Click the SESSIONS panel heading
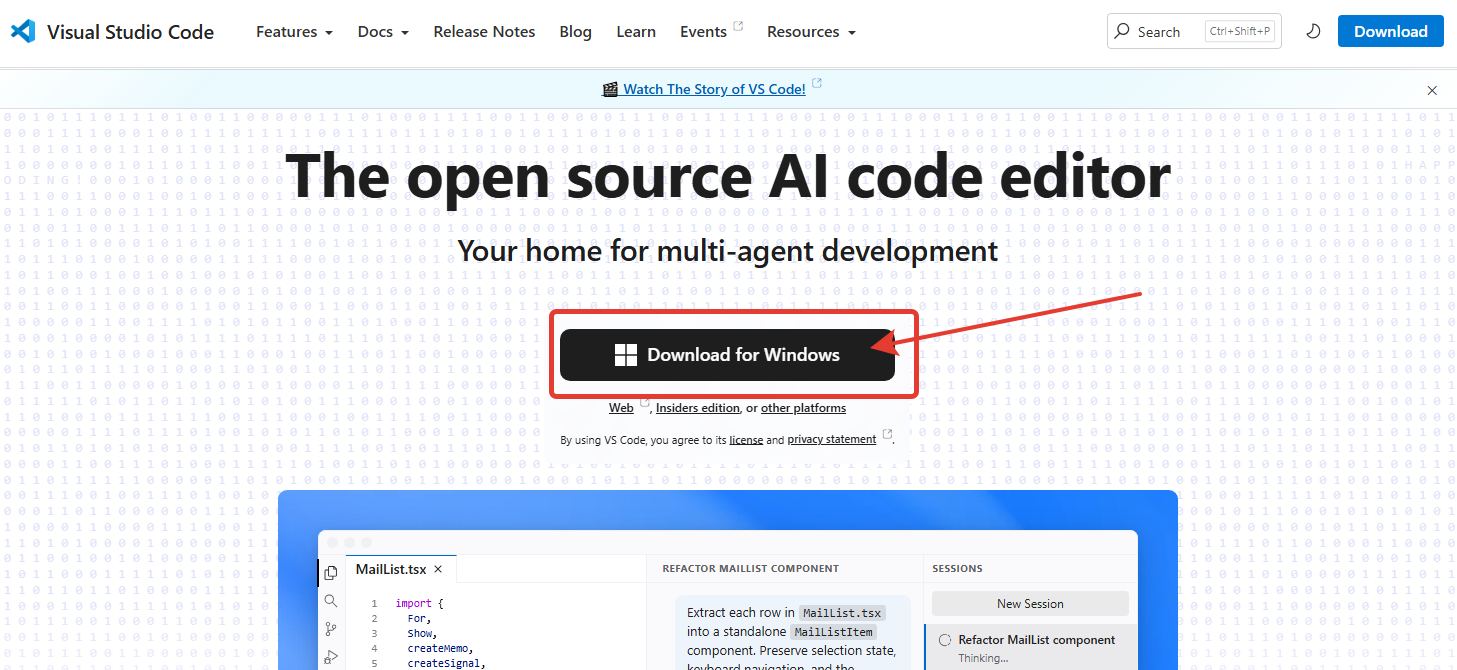This screenshot has height=670, width=1457. coord(957,569)
